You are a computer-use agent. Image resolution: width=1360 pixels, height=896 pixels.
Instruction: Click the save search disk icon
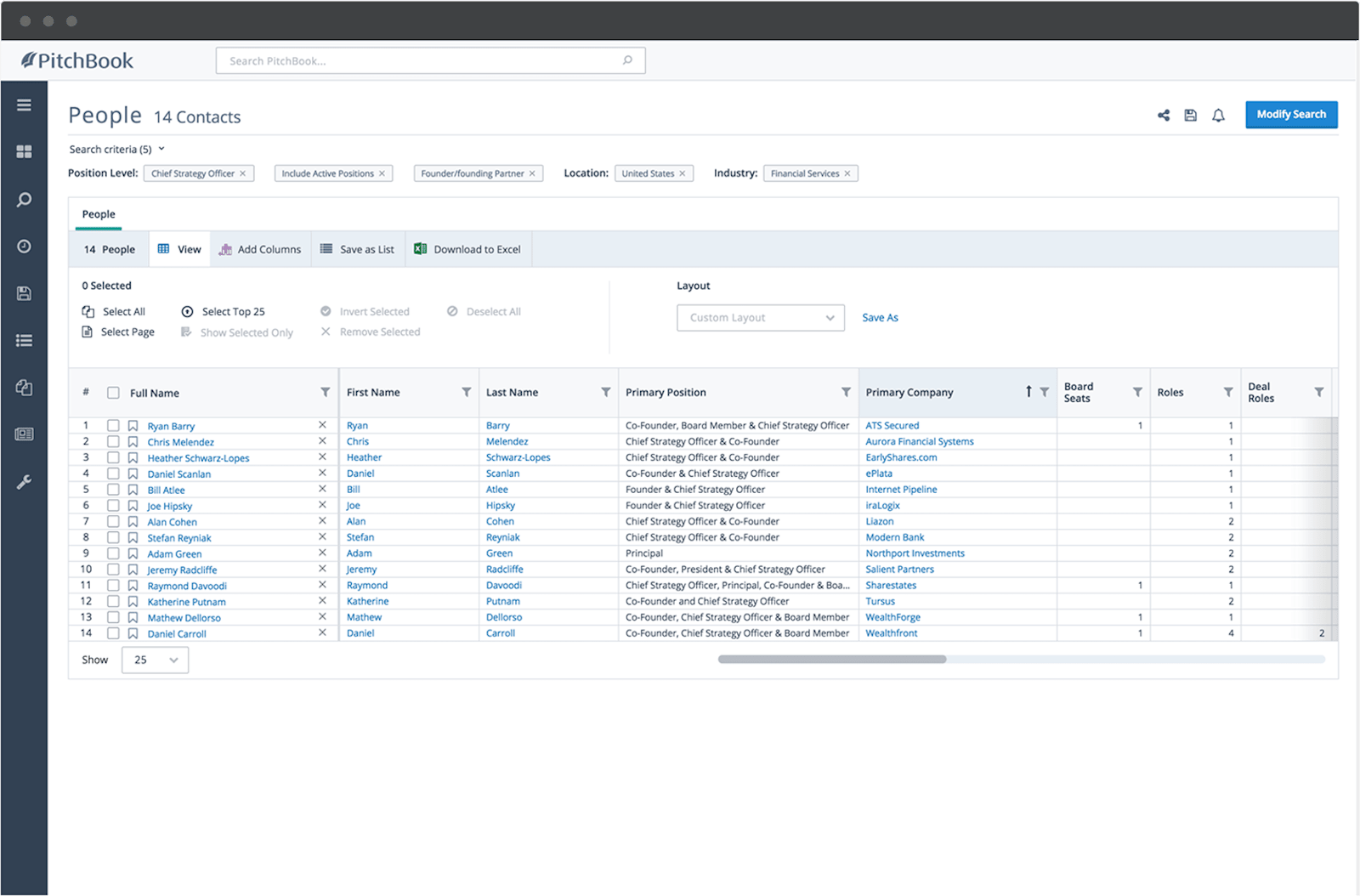point(1190,115)
